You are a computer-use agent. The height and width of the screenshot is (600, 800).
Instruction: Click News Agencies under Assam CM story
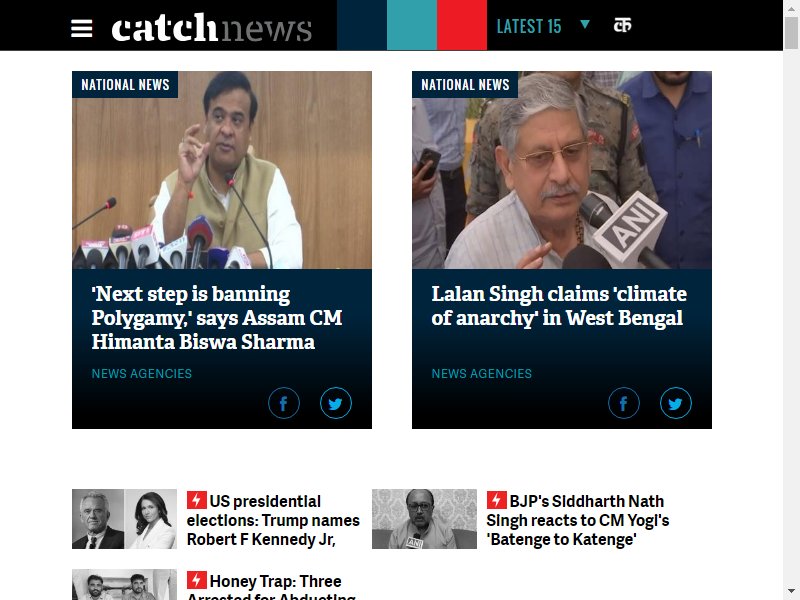[142, 373]
